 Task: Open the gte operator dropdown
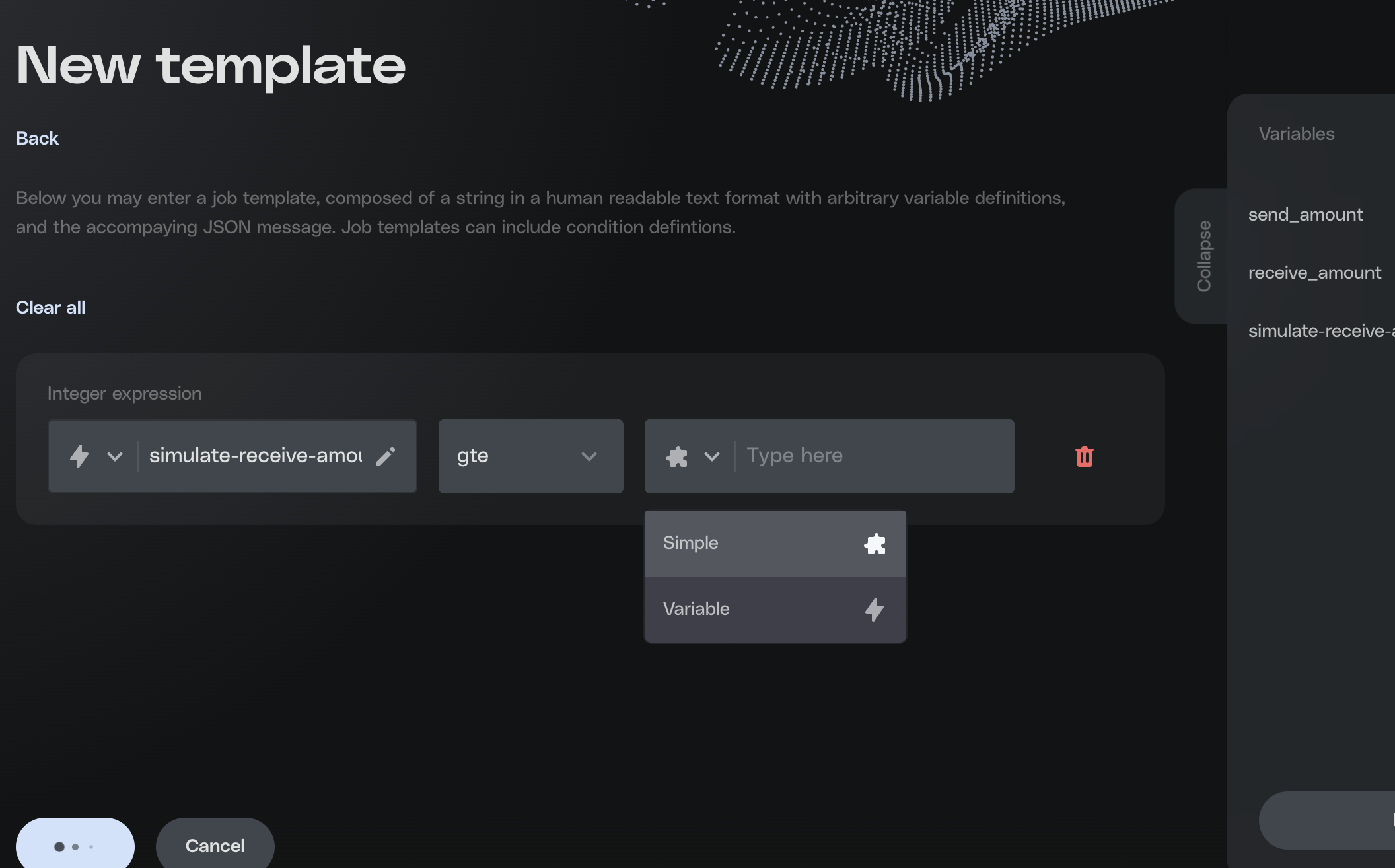pos(530,456)
